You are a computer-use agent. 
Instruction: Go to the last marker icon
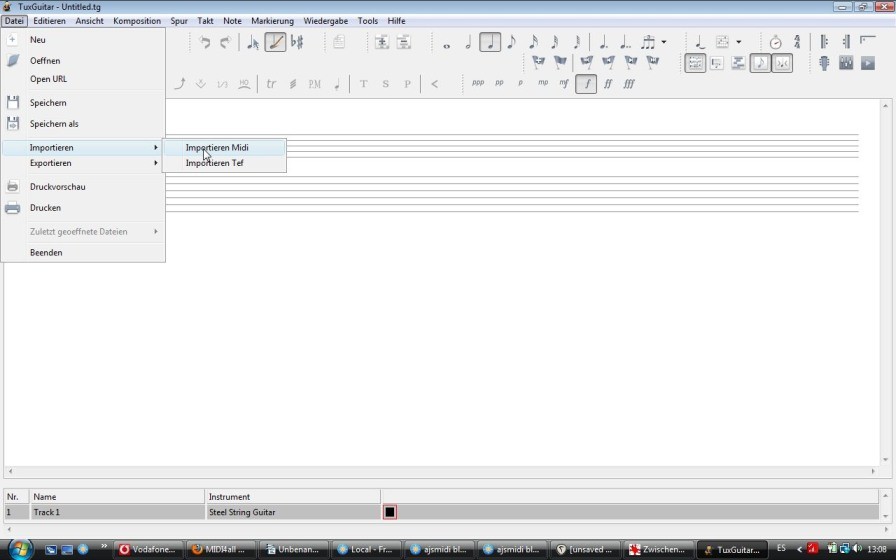652,62
